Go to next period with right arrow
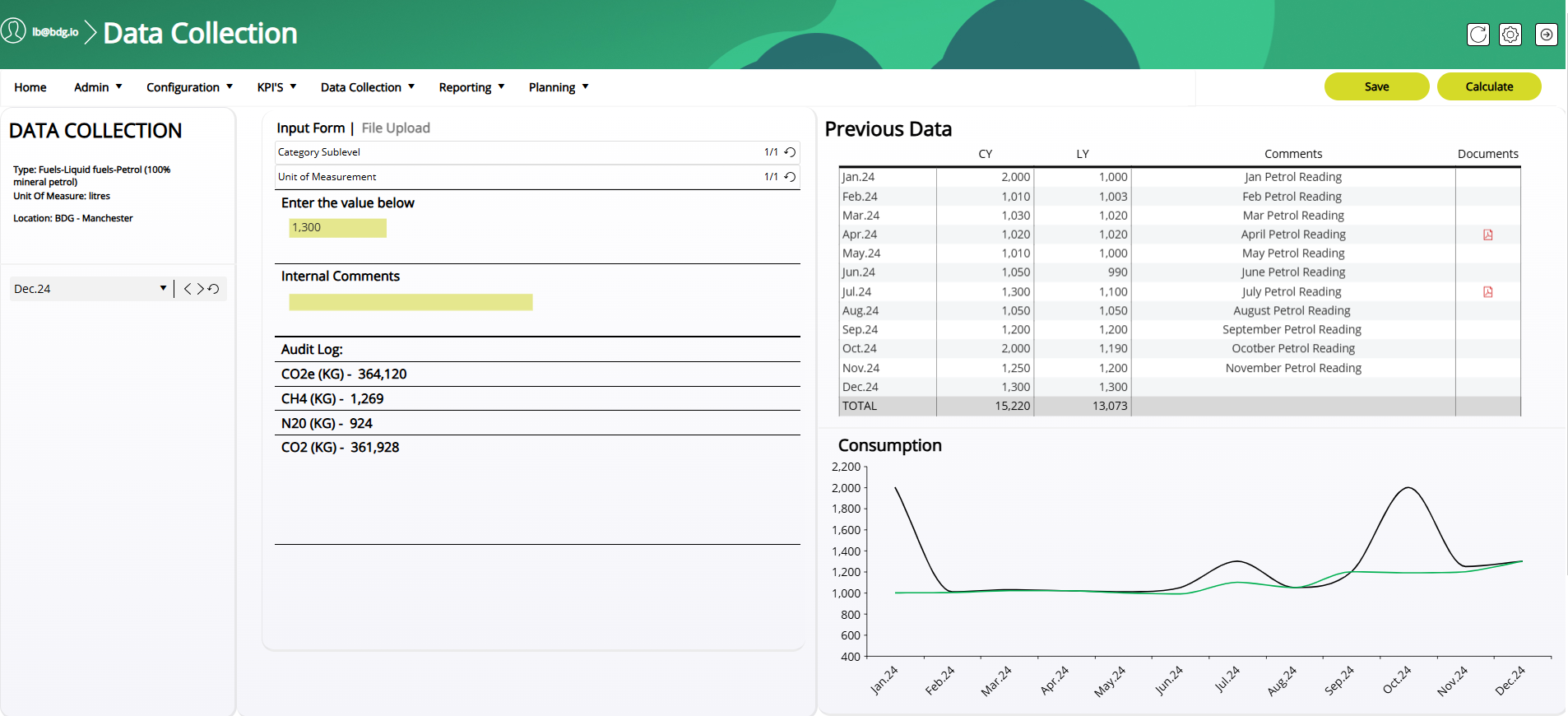 (x=200, y=289)
